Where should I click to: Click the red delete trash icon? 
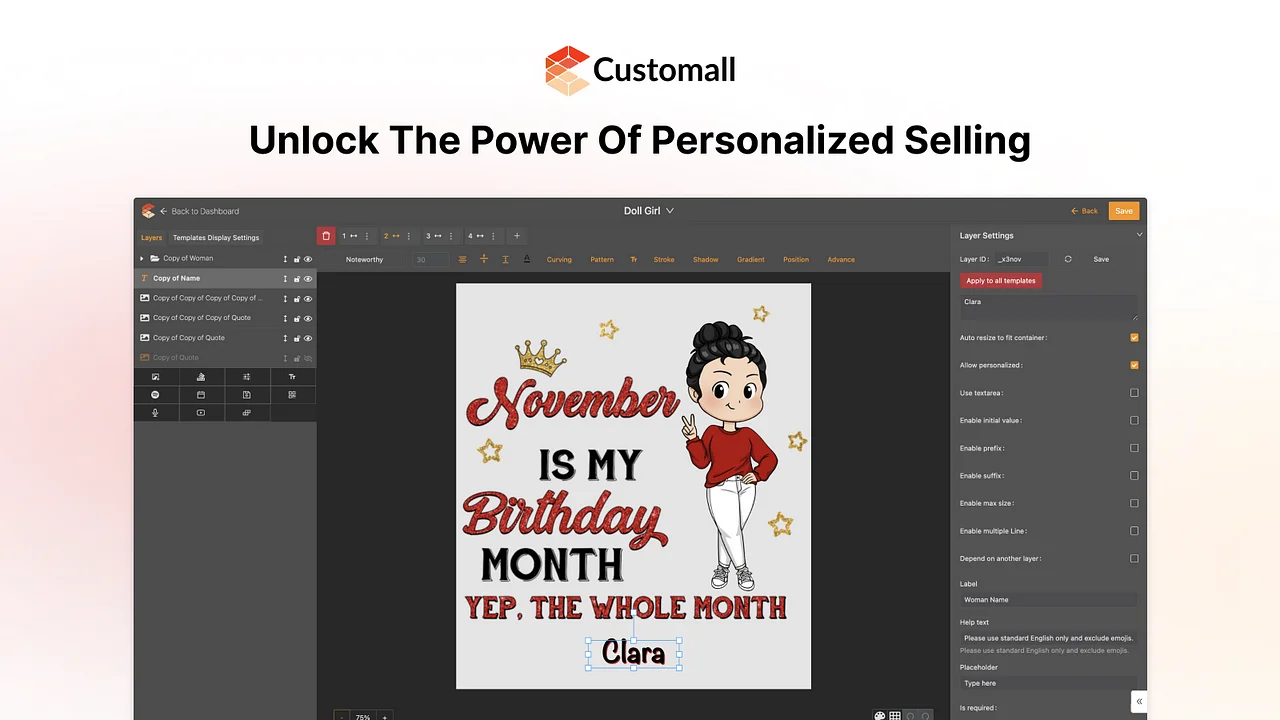point(325,236)
